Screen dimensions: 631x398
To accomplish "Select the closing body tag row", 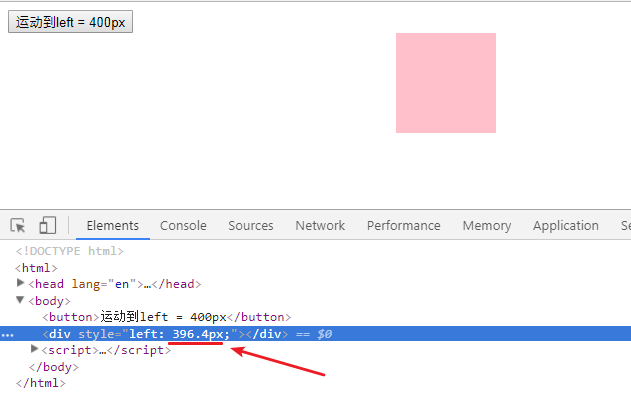I will 54,367.
